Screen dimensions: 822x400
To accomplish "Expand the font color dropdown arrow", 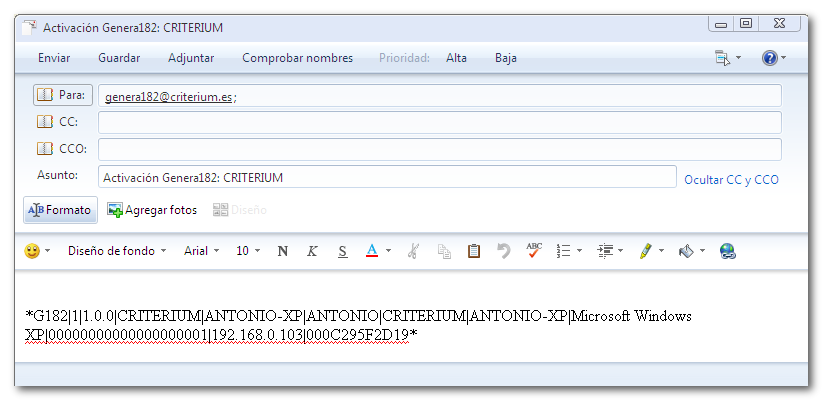I will click(388, 251).
